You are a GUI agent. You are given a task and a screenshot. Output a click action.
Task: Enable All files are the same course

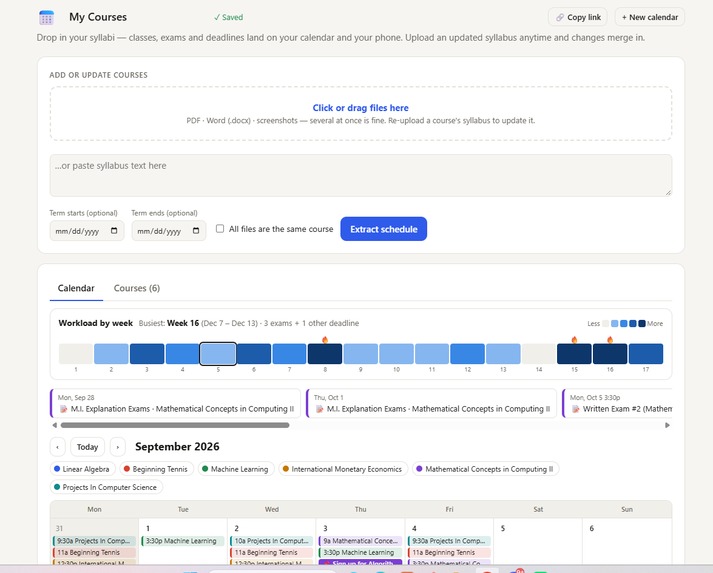(220, 228)
